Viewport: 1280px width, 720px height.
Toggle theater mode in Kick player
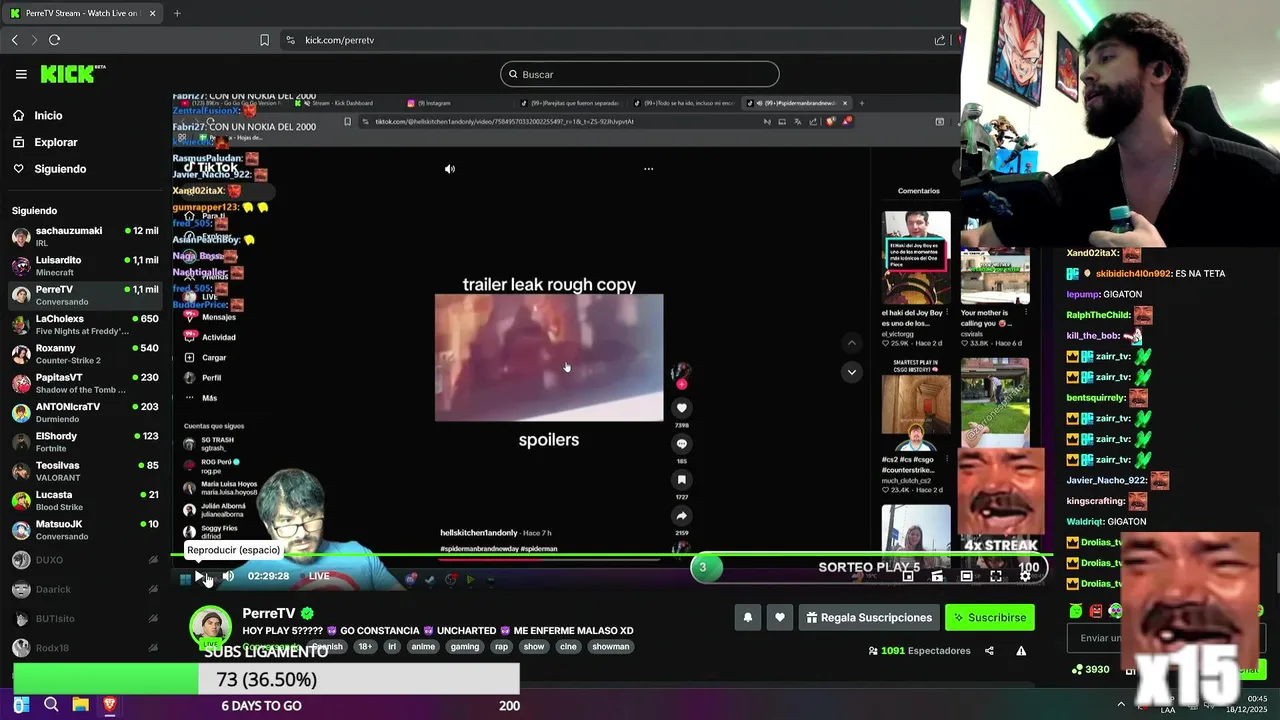pyautogui.click(x=966, y=576)
